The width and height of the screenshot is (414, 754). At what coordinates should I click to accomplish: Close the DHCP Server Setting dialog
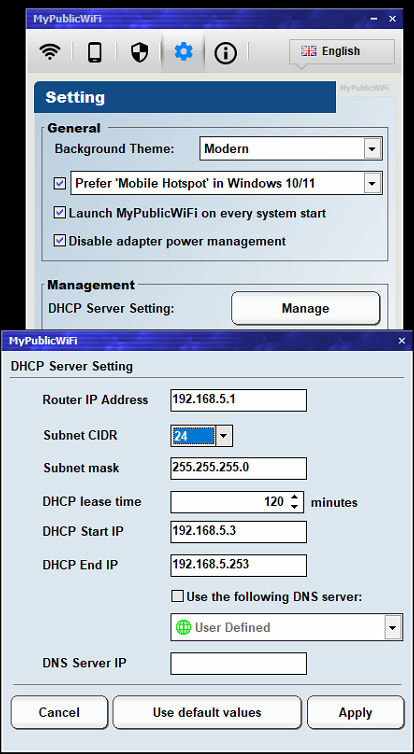tap(401, 341)
